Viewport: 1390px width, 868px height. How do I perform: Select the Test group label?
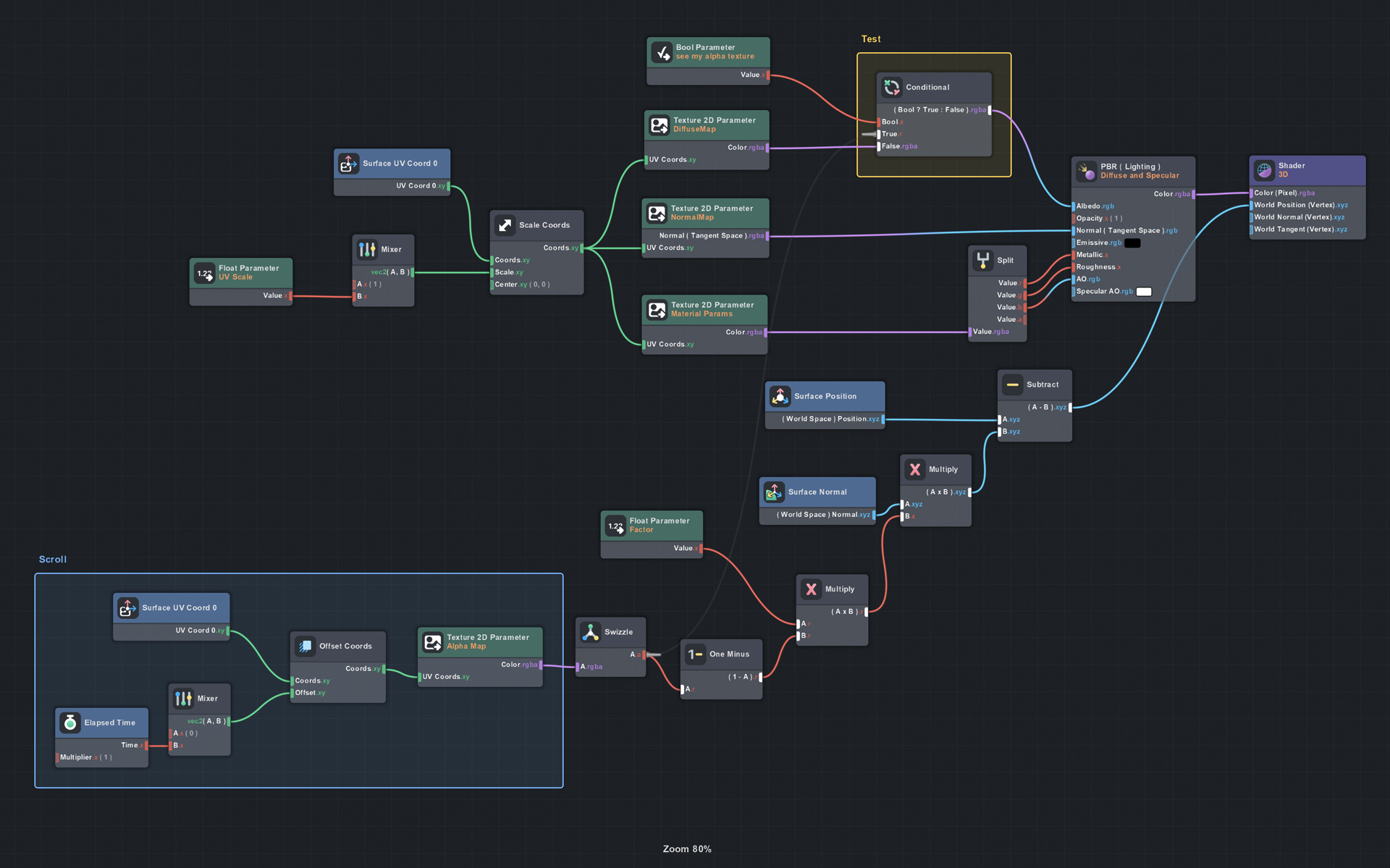[870, 39]
